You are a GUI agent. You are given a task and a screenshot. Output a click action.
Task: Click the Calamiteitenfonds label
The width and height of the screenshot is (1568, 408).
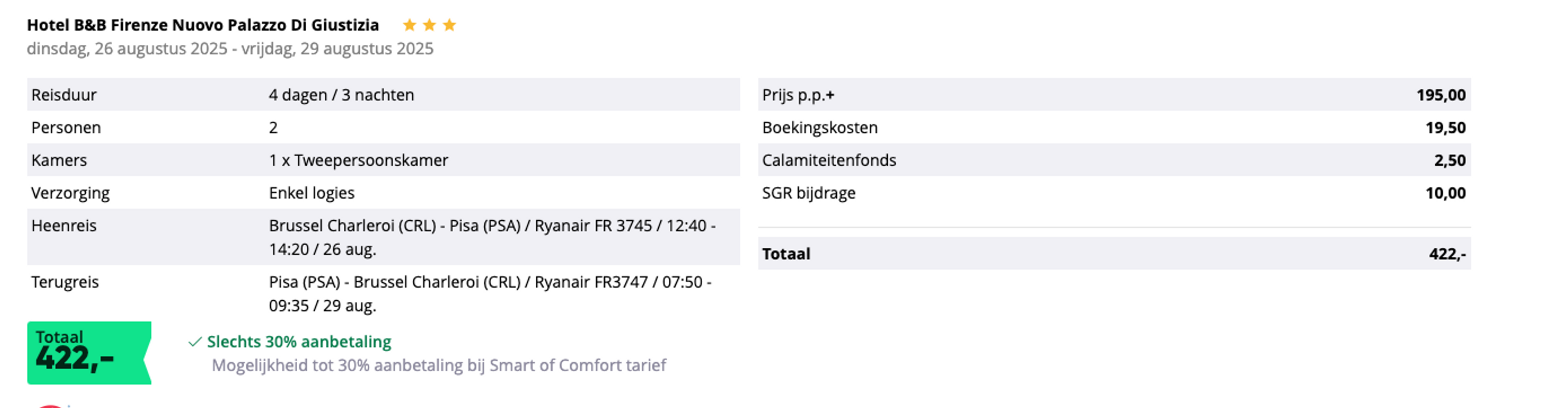tap(829, 160)
